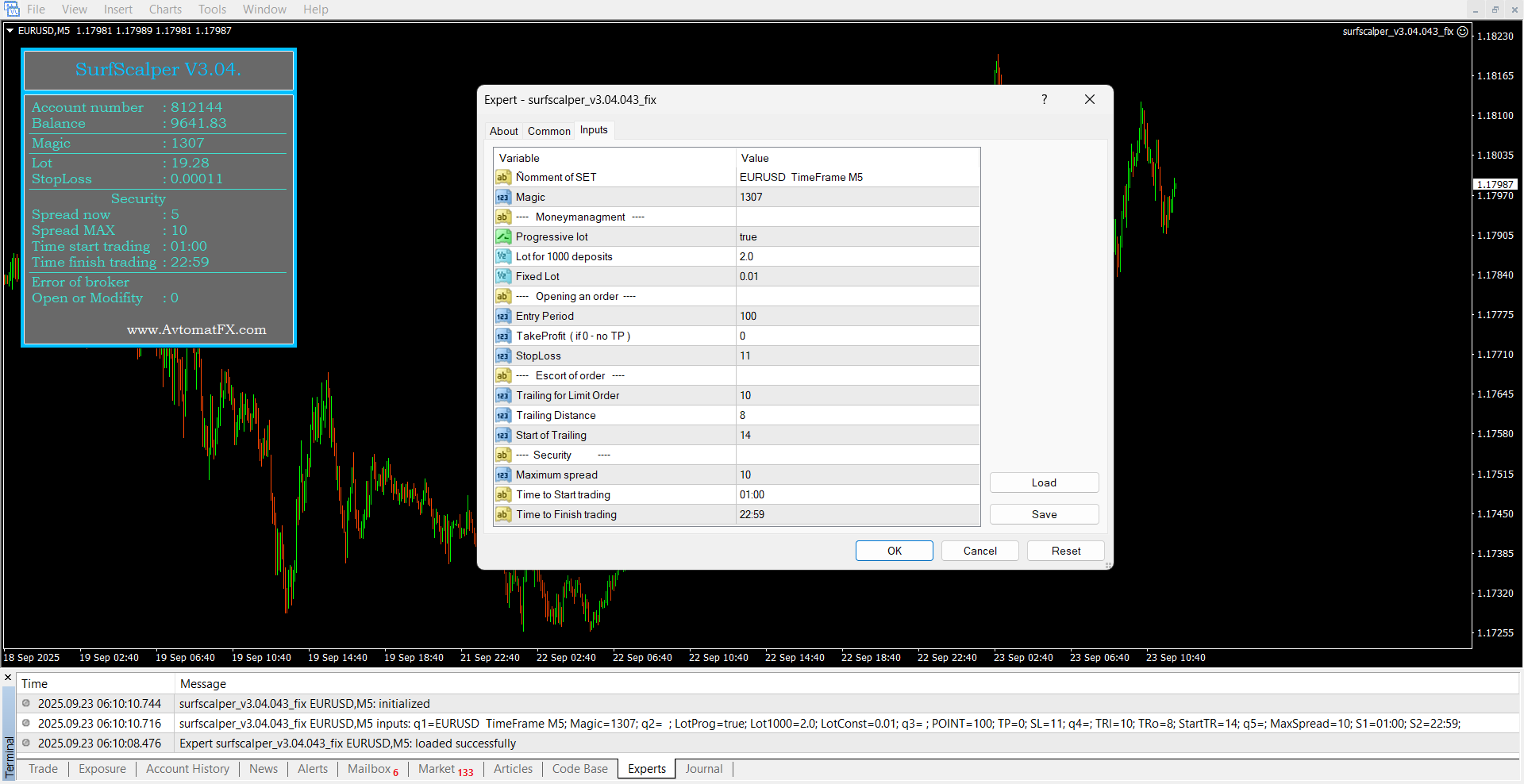This screenshot has width=1524, height=784.
Task: Click the help question mark in Expert dialog
Action: tap(1045, 100)
